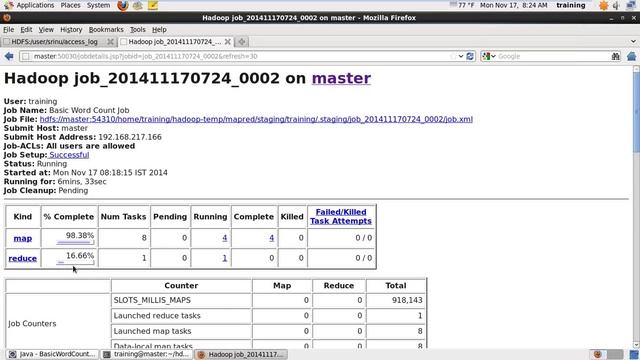Open the Places menu in top panel
640x360 pixels.
pos(70,5)
